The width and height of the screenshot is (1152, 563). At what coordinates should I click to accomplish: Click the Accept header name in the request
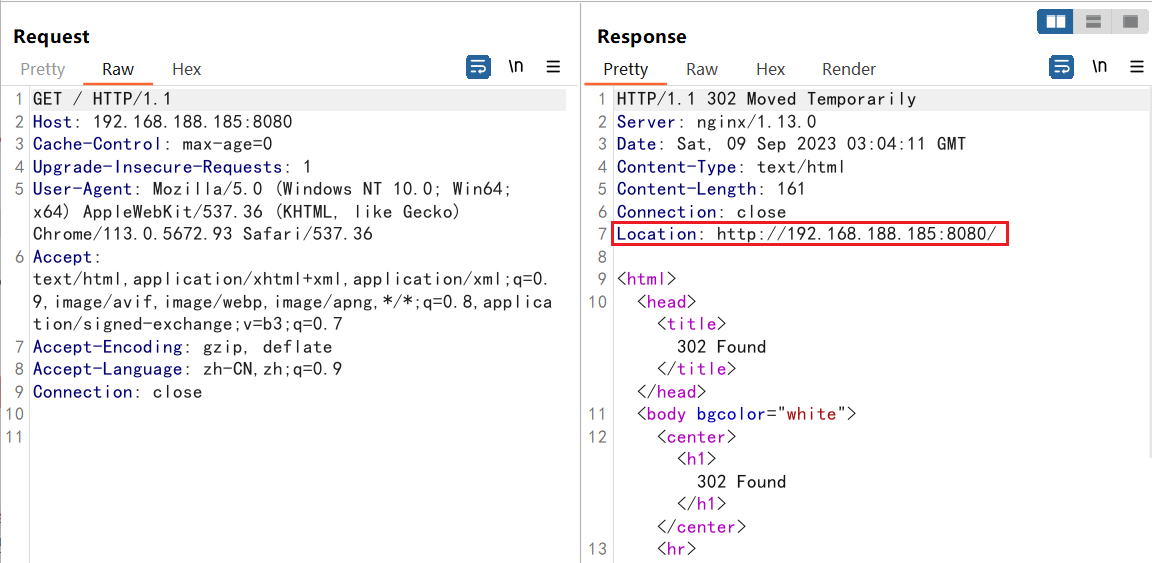click(x=62, y=257)
